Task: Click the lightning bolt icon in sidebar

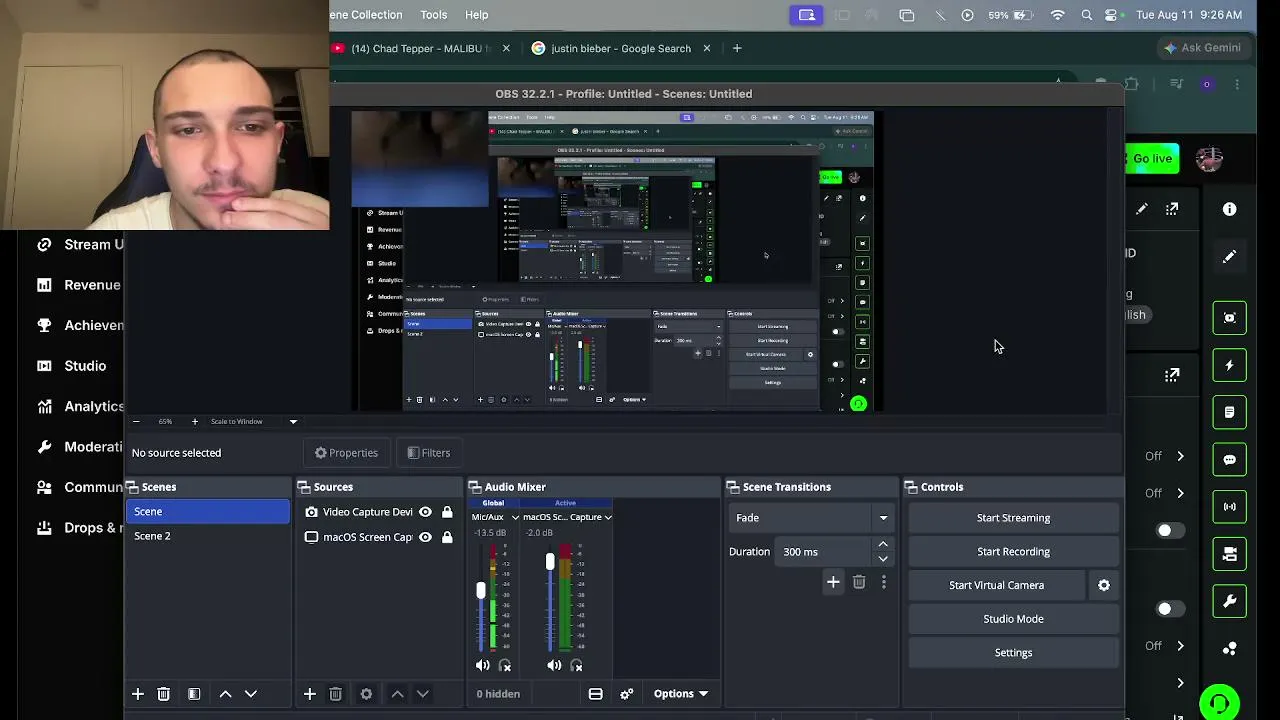Action: (x=1230, y=365)
